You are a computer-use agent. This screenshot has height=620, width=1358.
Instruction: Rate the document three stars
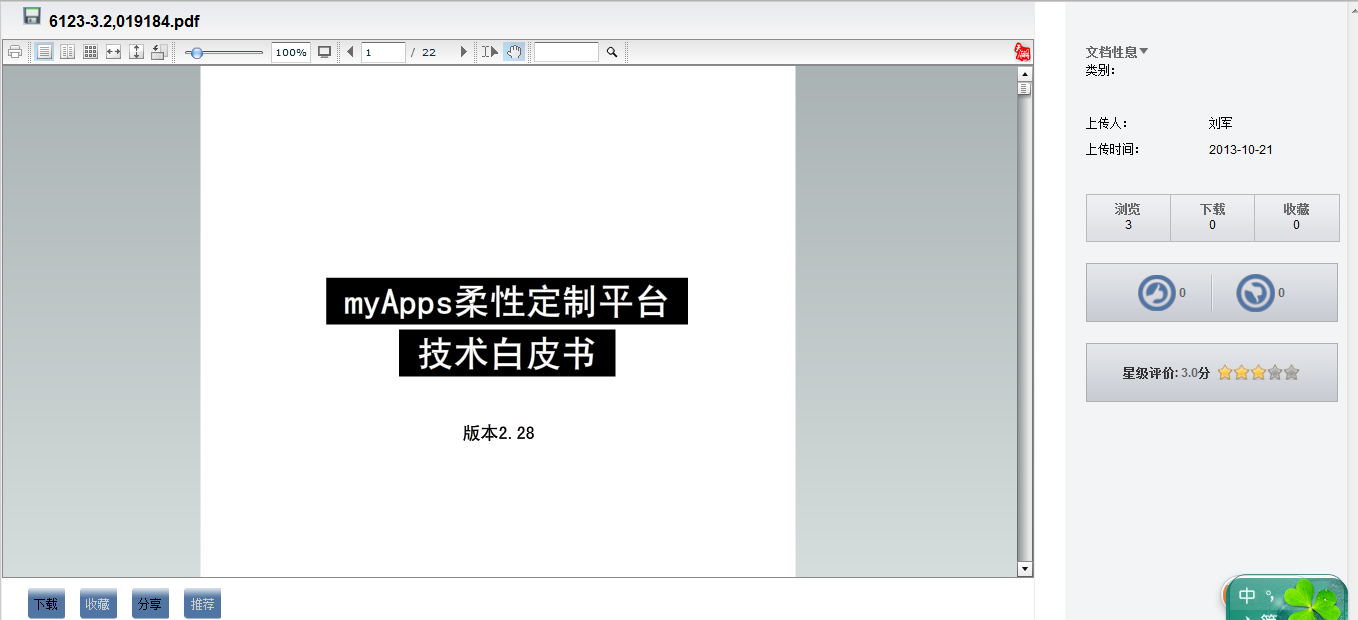coord(1258,373)
